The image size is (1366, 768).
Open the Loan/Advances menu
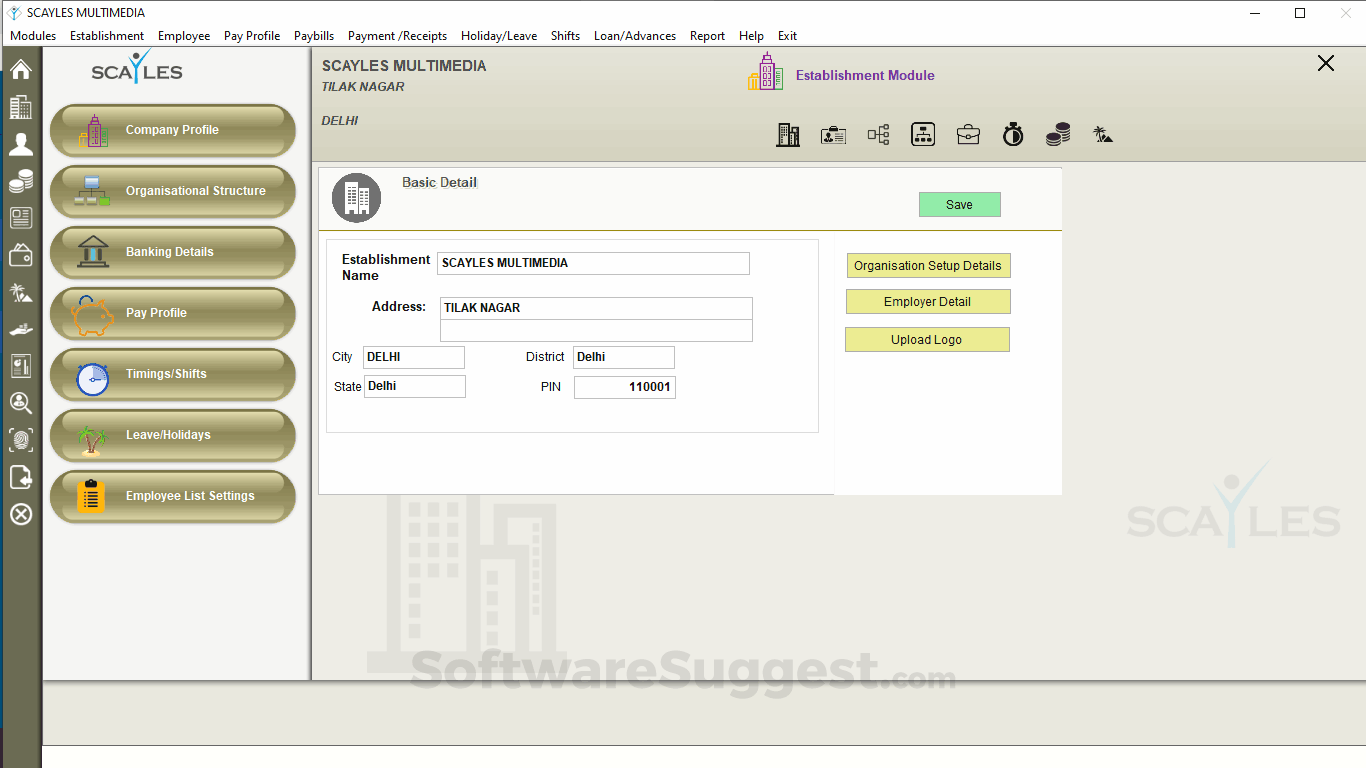(x=635, y=36)
